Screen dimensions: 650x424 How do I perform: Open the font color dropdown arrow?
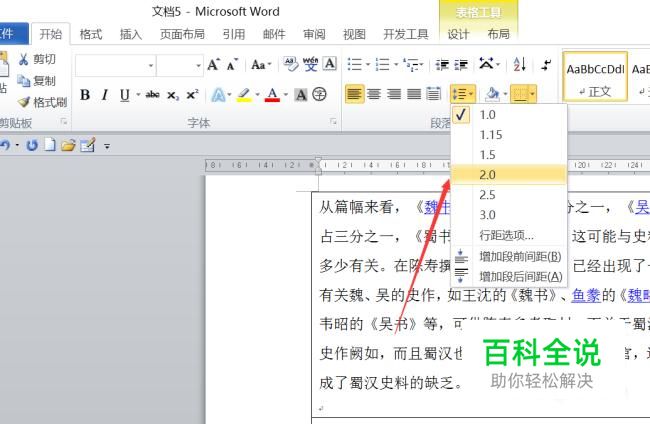click(x=285, y=95)
